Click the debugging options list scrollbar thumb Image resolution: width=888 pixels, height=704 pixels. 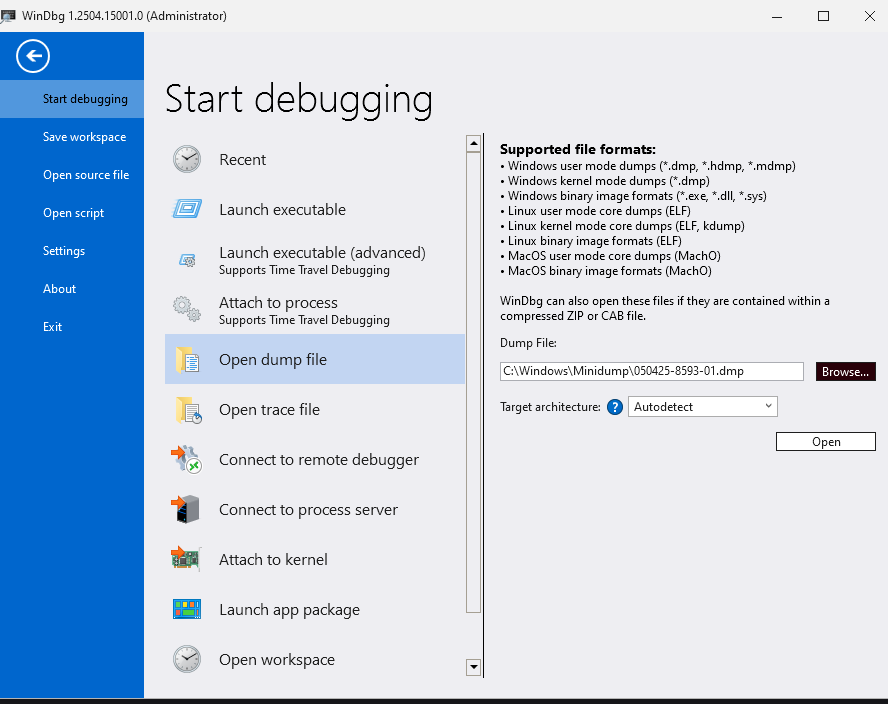click(x=473, y=383)
